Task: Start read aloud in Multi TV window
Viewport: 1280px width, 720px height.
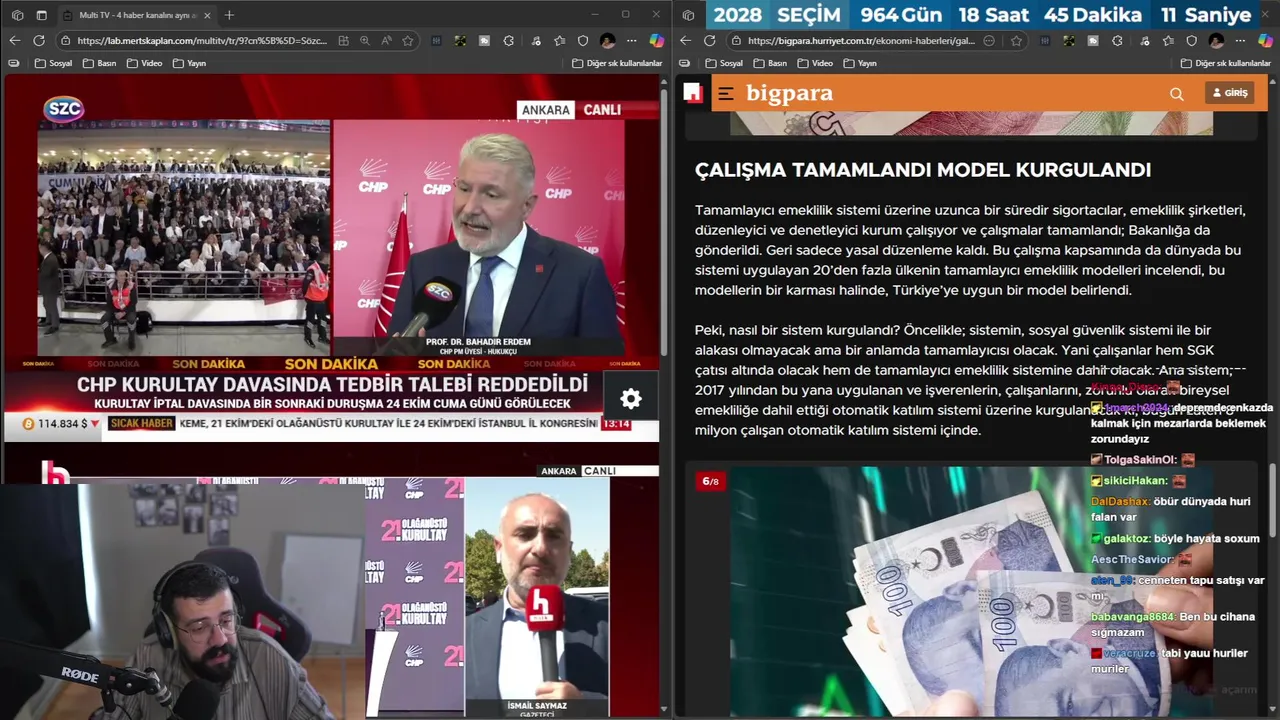Action: [386, 41]
